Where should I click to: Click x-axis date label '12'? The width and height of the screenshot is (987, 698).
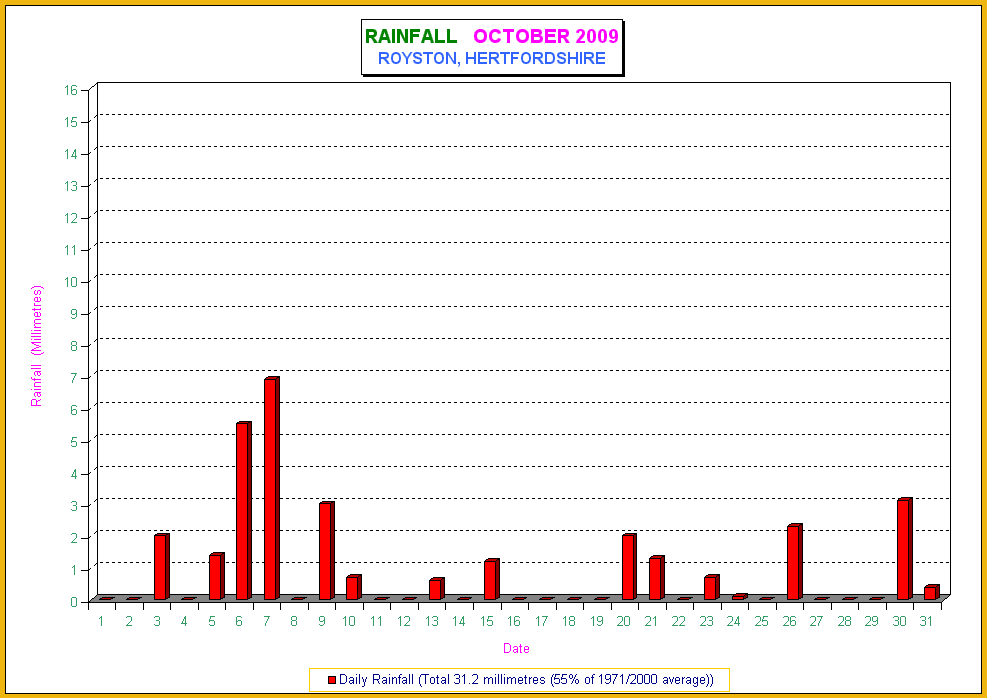(403, 621)
